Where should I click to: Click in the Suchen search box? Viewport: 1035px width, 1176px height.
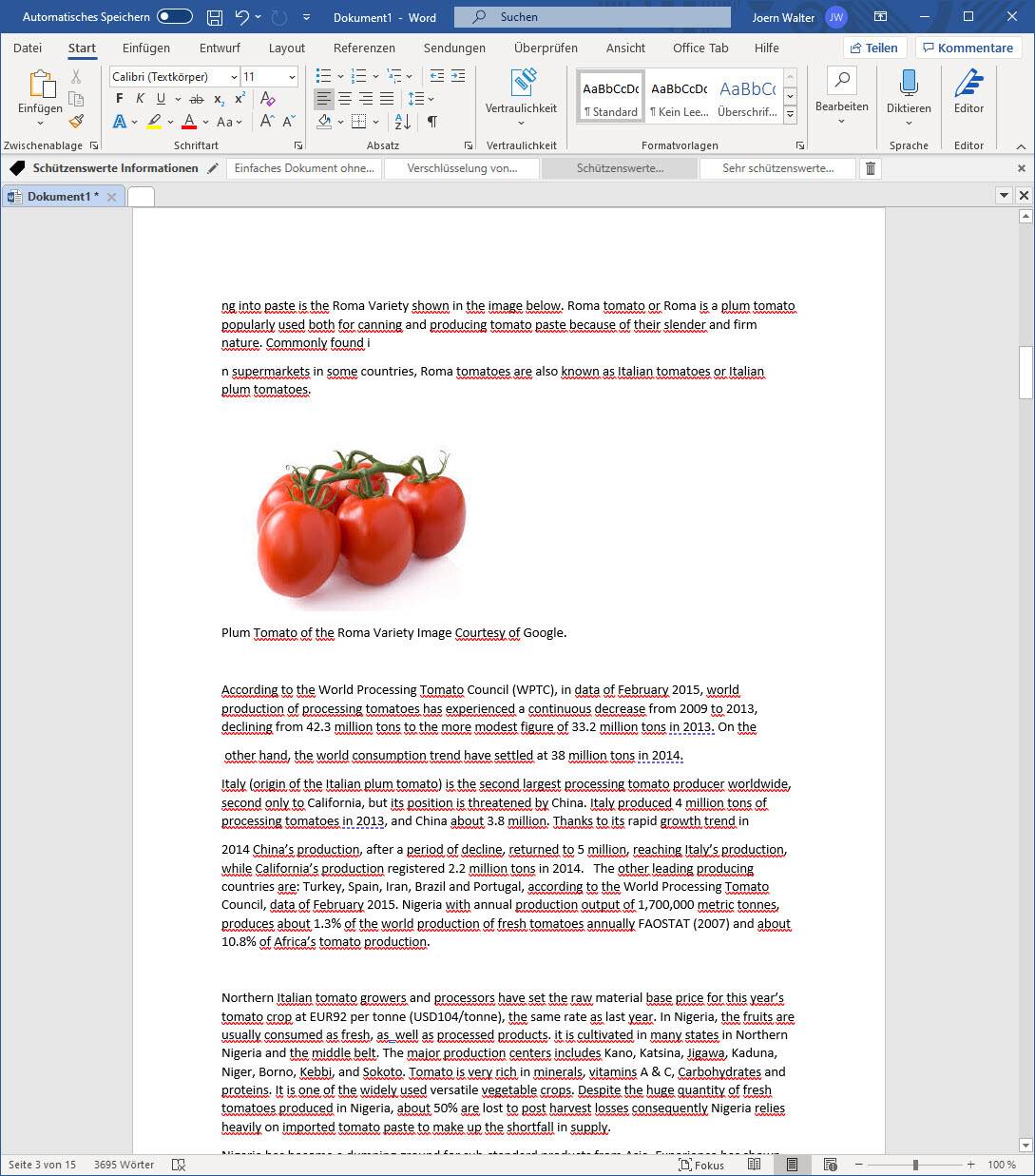(x=592, y=17)
